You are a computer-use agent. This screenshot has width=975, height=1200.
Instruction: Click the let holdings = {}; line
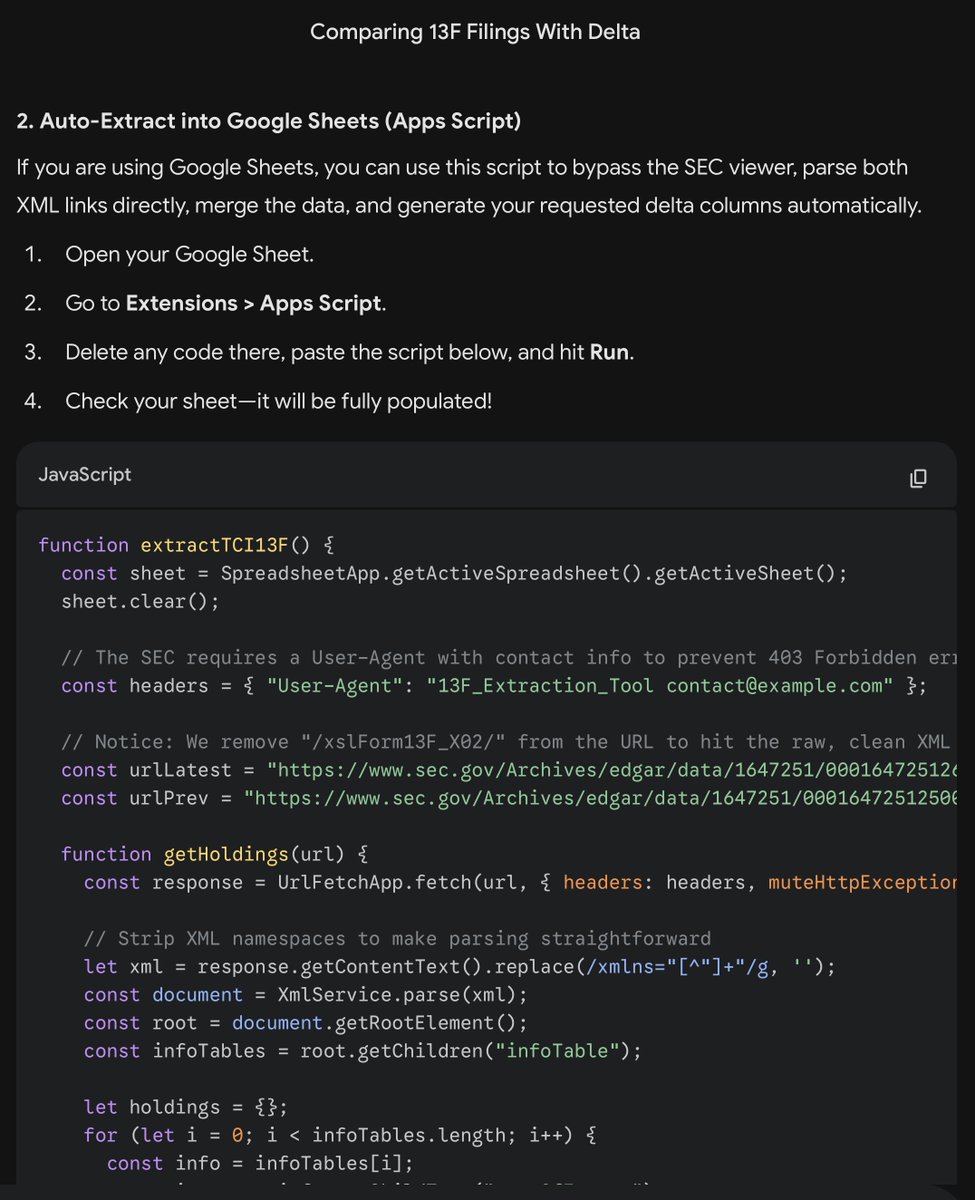186,1107
